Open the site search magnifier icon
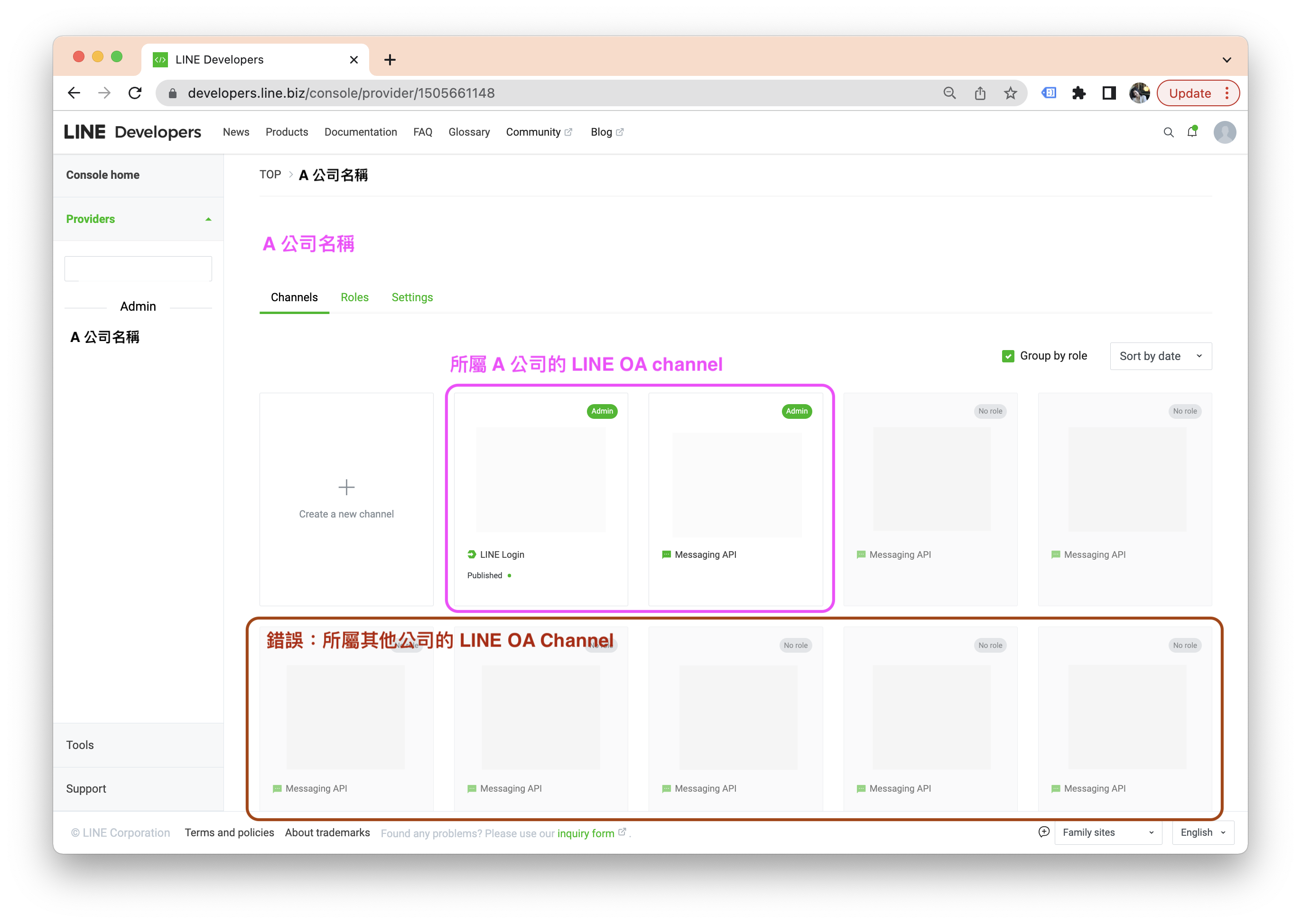Screen dimensions: 1301x924 coord(1169,132)
